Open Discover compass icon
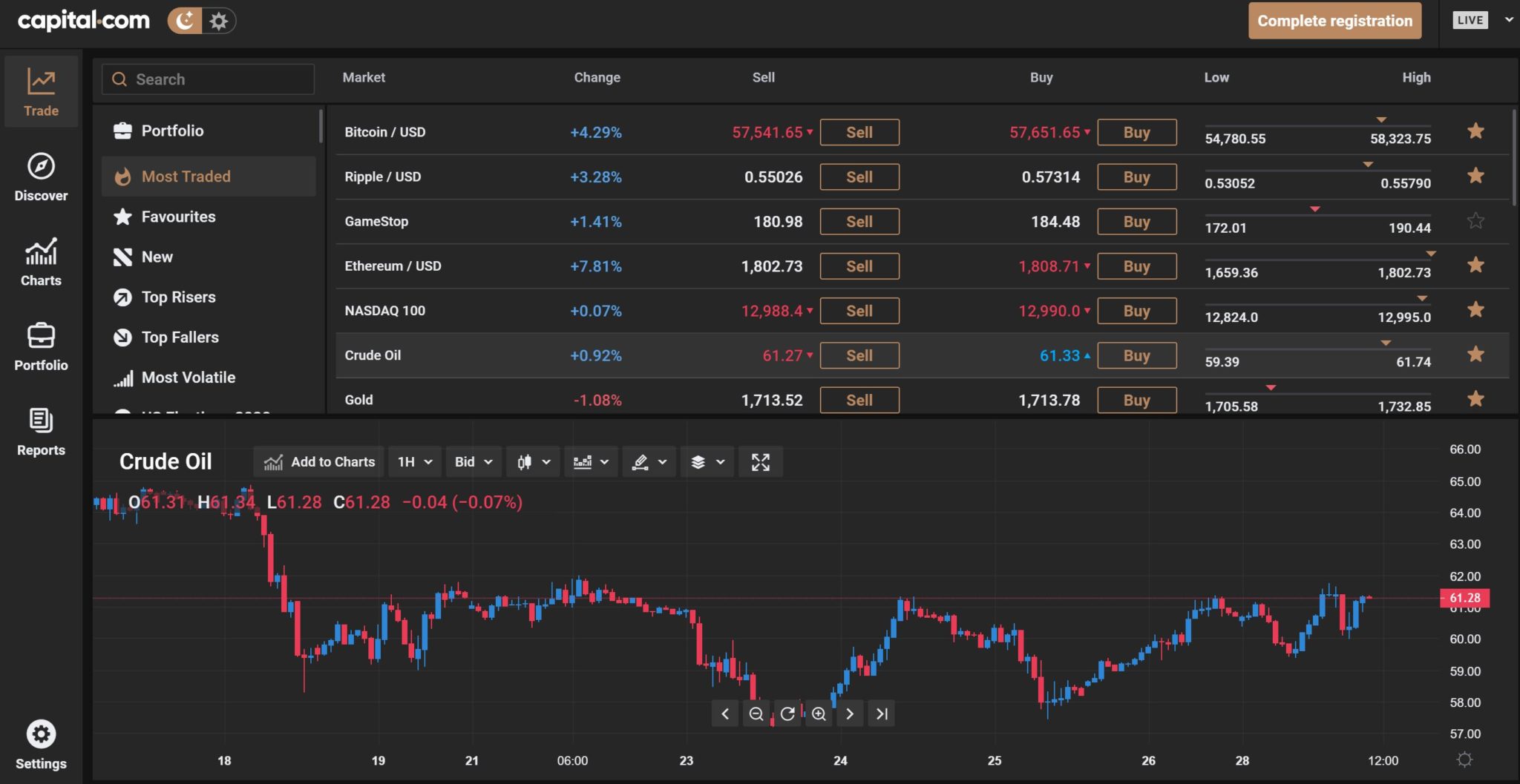This screenshot has width=1520, height=784. pos(41,166)
